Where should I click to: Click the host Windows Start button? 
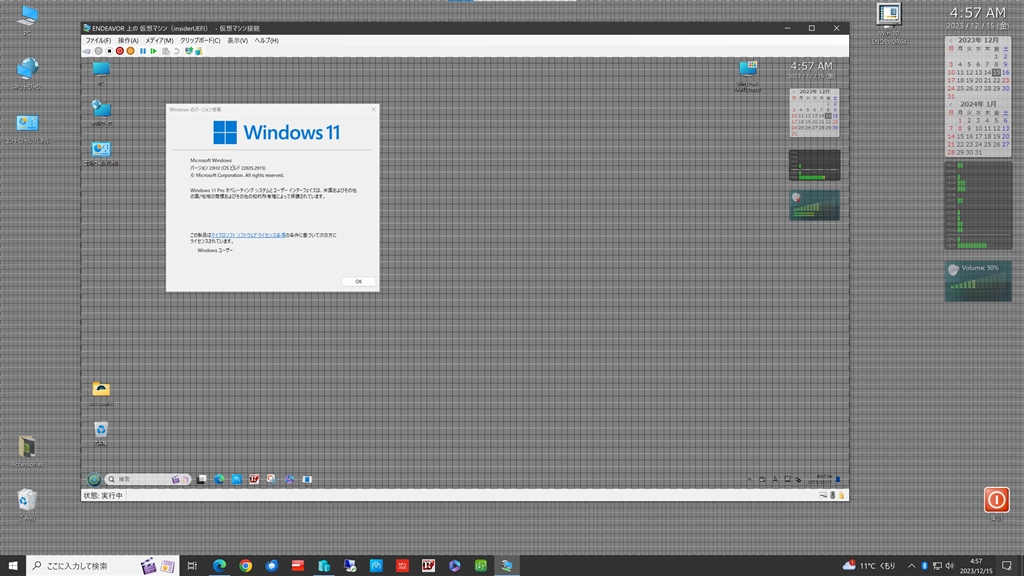point(12,566)
